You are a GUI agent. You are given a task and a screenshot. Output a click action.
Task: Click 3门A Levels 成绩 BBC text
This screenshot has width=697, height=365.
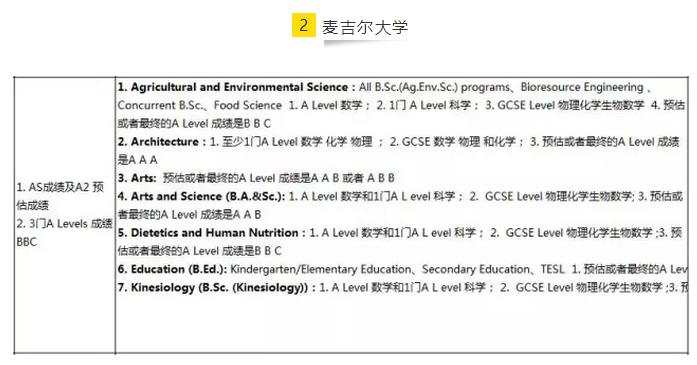coord(64,233)
